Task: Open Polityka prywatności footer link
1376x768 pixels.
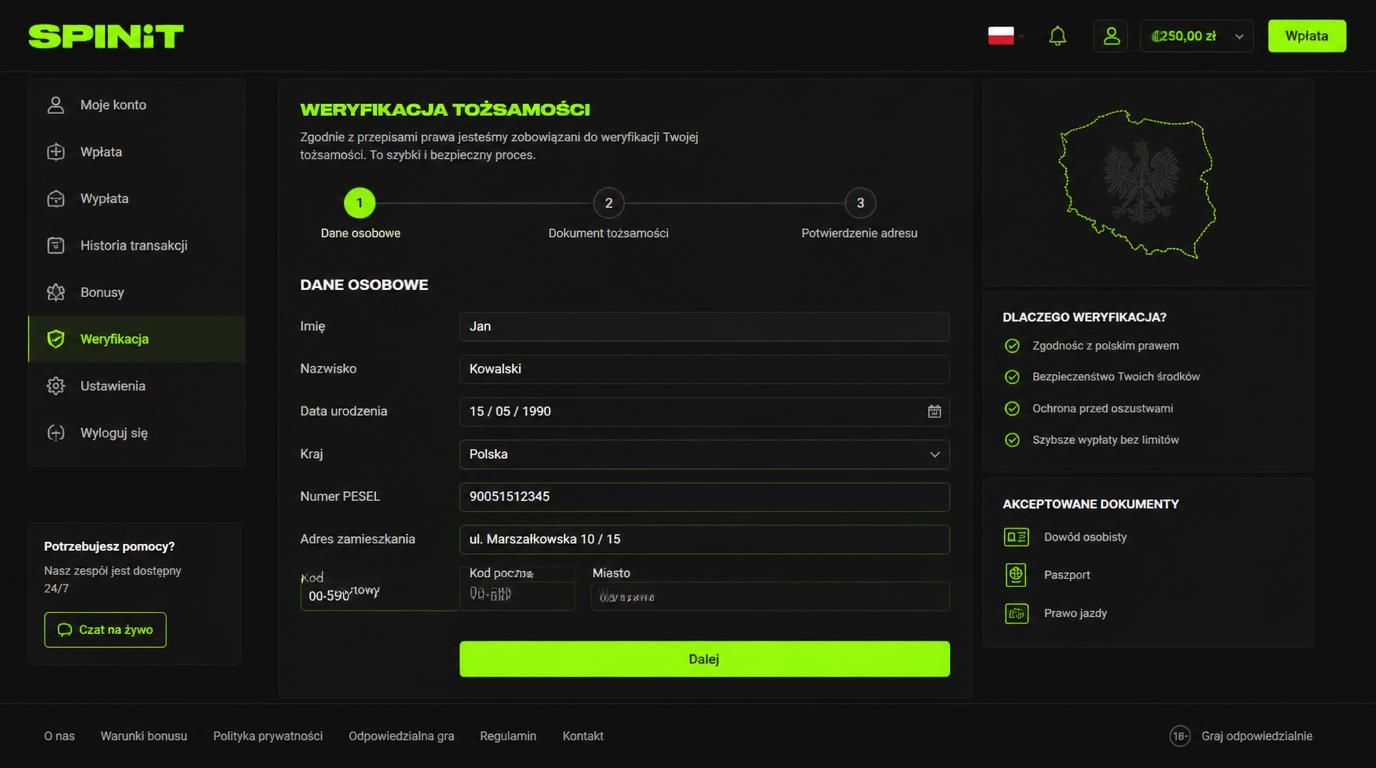Action: tap(268, 736)
